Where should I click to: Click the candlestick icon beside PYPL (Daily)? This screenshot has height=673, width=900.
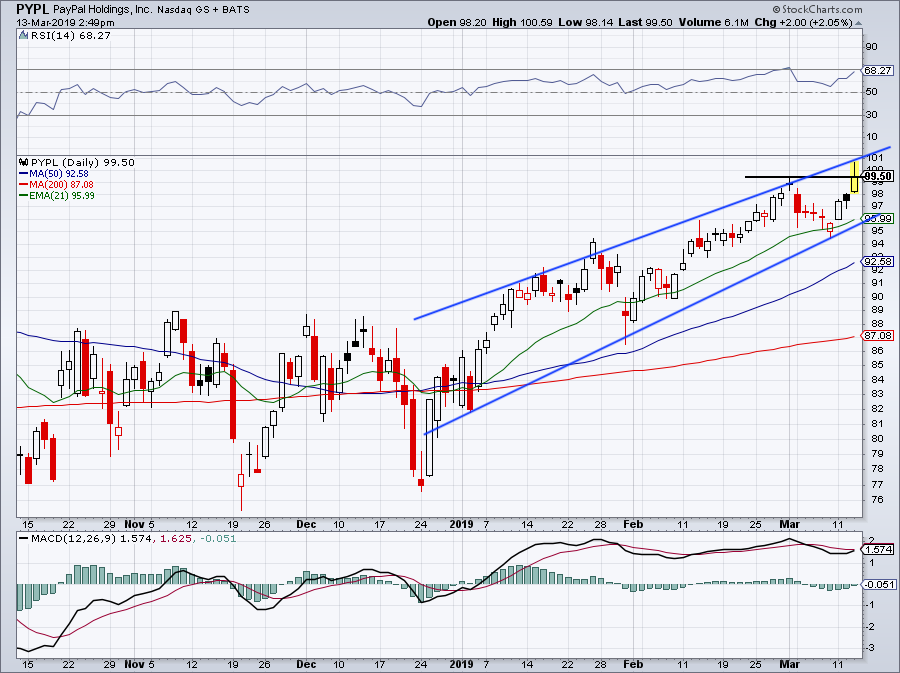24,162
